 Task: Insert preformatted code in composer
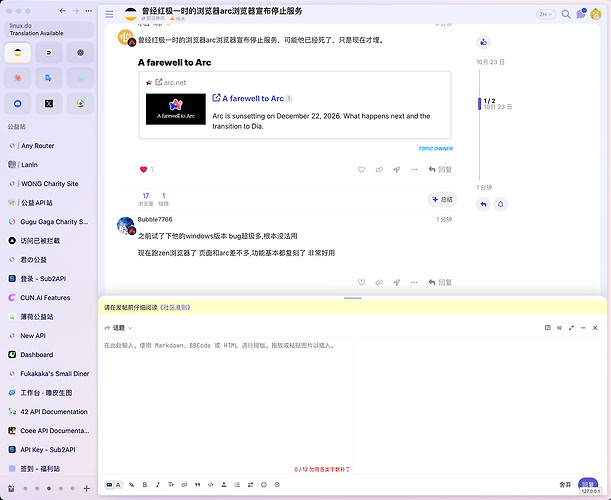[211, 485]
